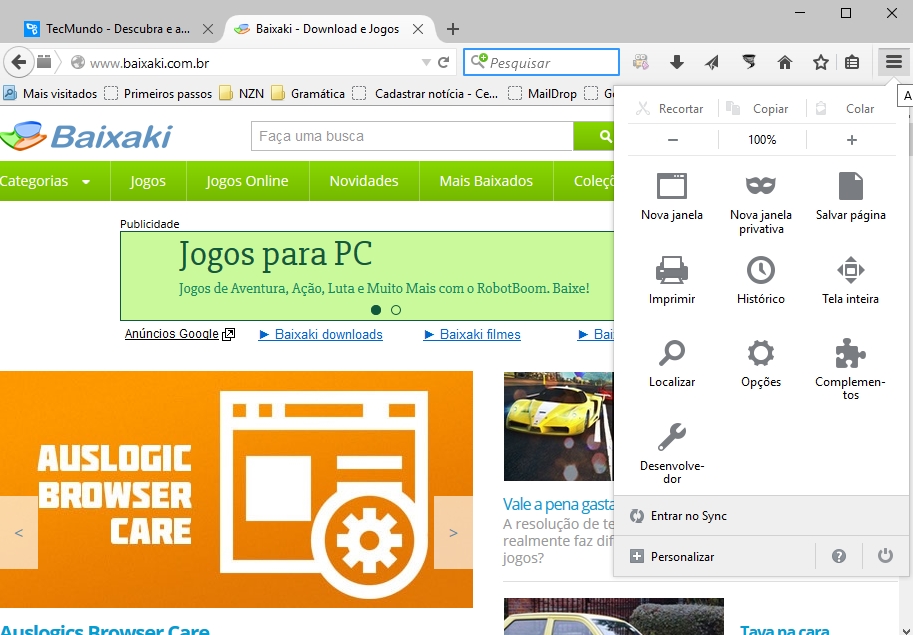Reset zoom by clicking 100%
The height and width of the screenshot is (635, 913).
point(762,140)
